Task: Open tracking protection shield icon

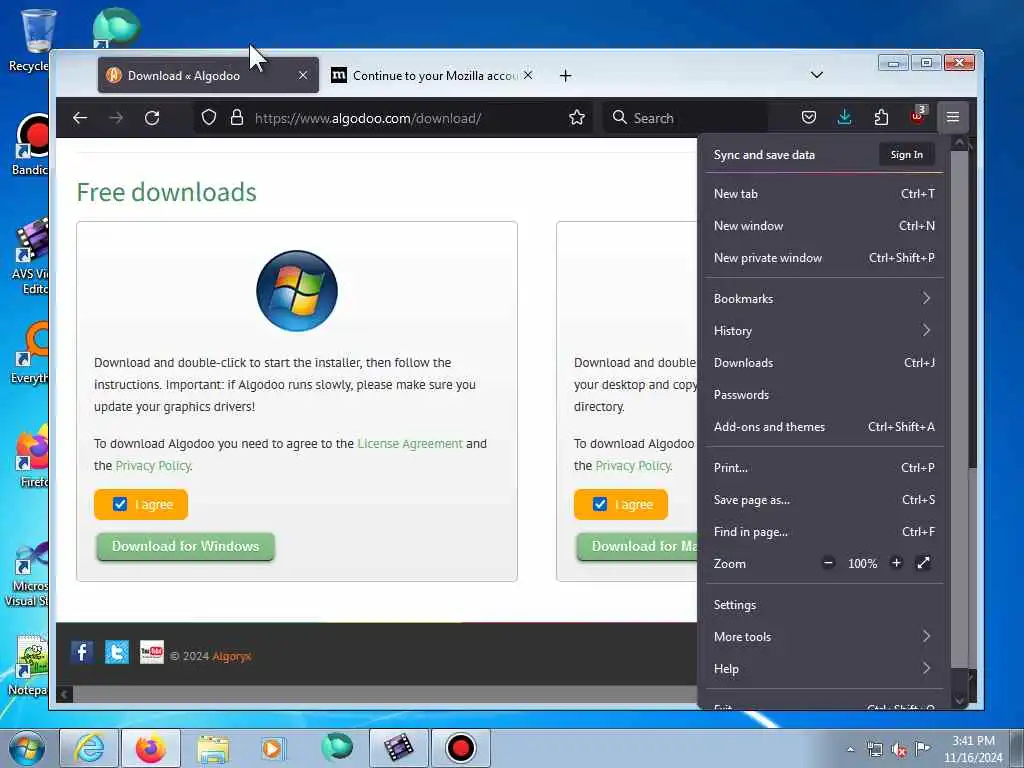Action: click(x=208, y=118)
